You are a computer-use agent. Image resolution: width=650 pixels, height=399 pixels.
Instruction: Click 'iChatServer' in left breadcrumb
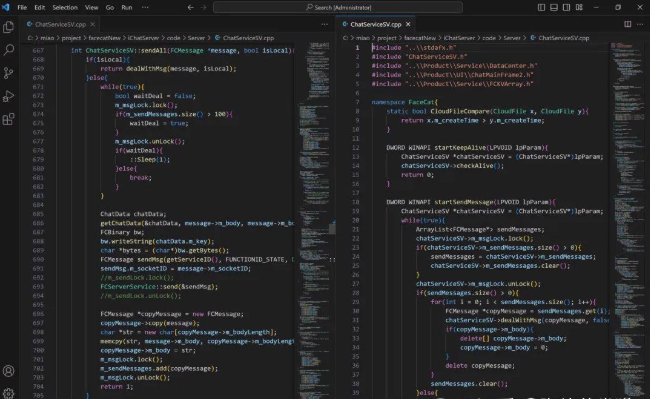pyautogui.click(x=143, y=38)
